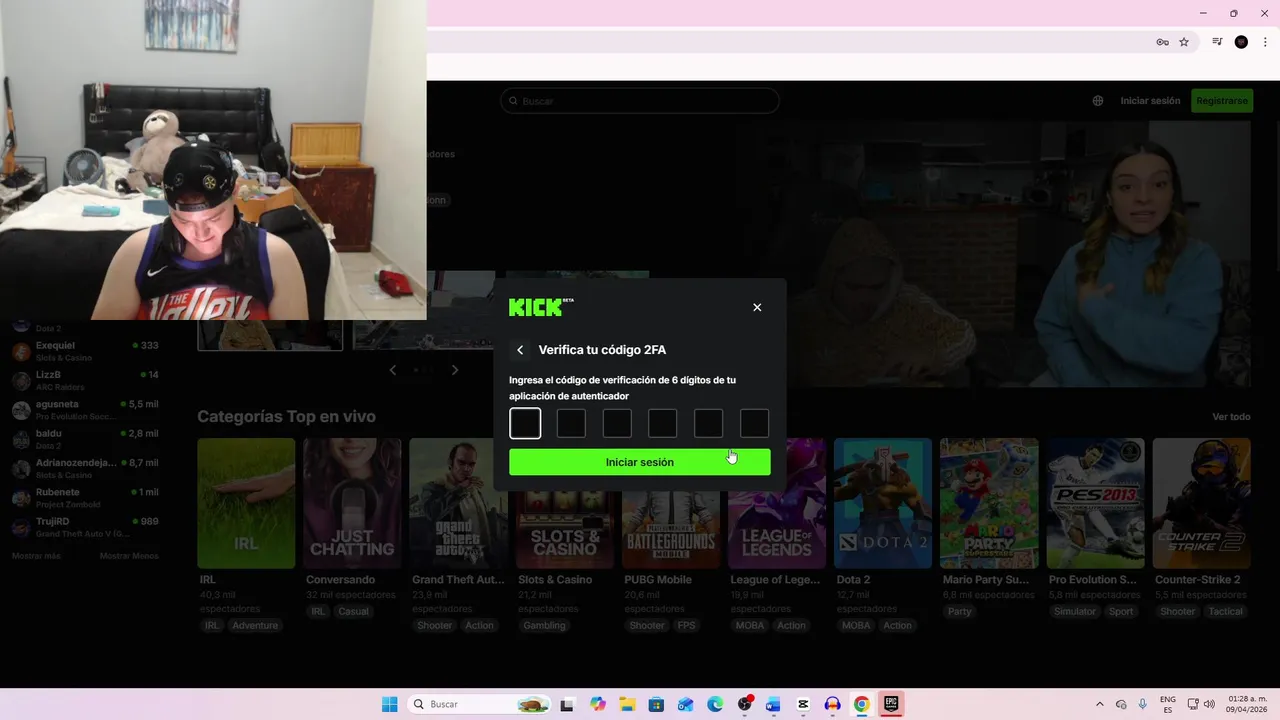Click the fourth 2FA code digit box

[x=662, y=423]
